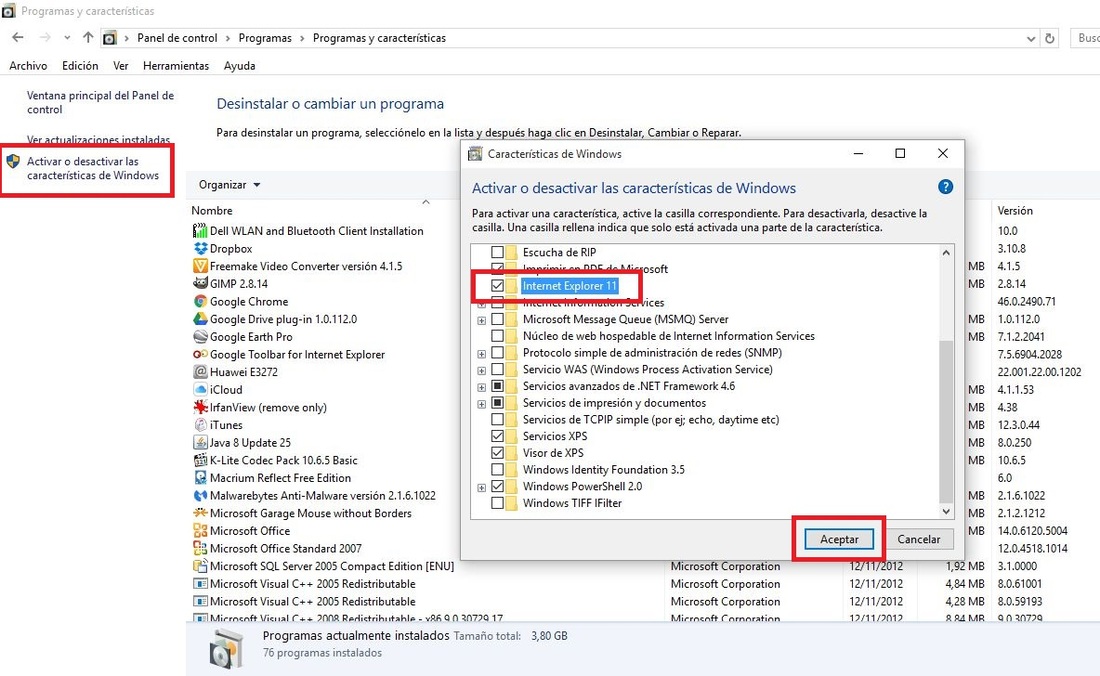Click the Dell WLAN and Bluetooth icon
The height and width of the screenshot is (676, 1100).
click(200, 231)
